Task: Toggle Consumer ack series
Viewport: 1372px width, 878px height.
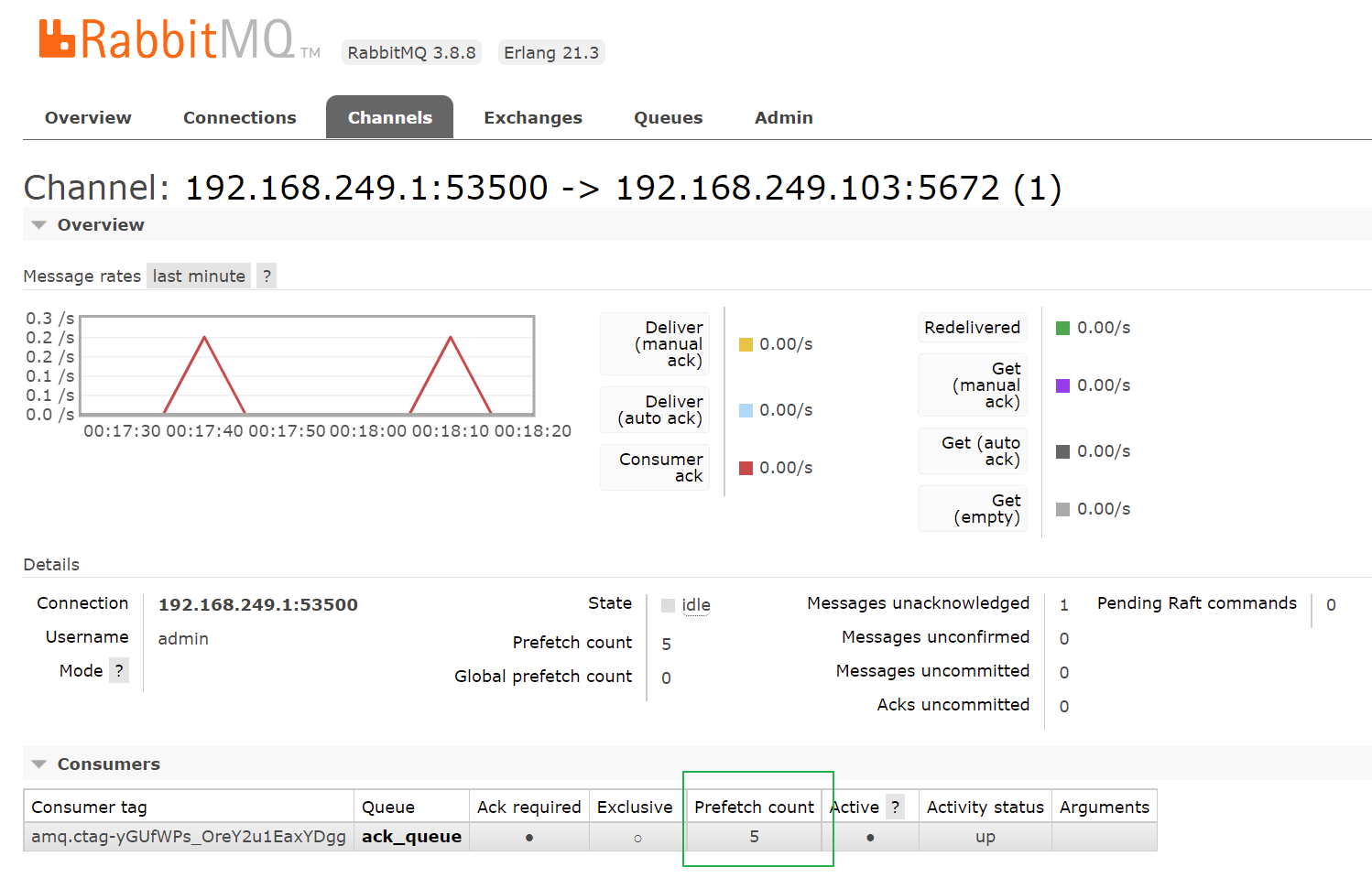Action: click(x=655, y=468)
